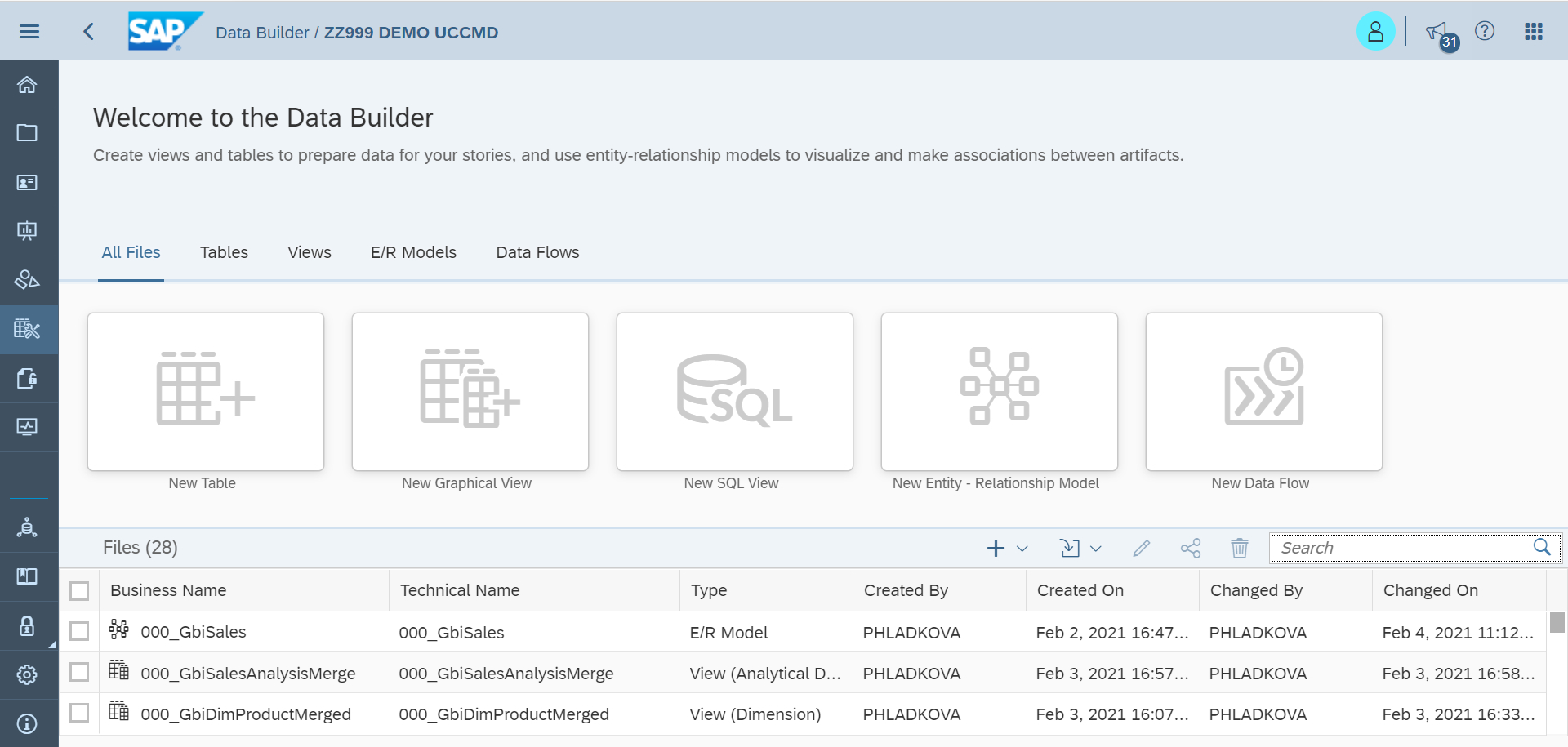
Task: Toggle the select-all header checkbox
Action: point(79,590)
